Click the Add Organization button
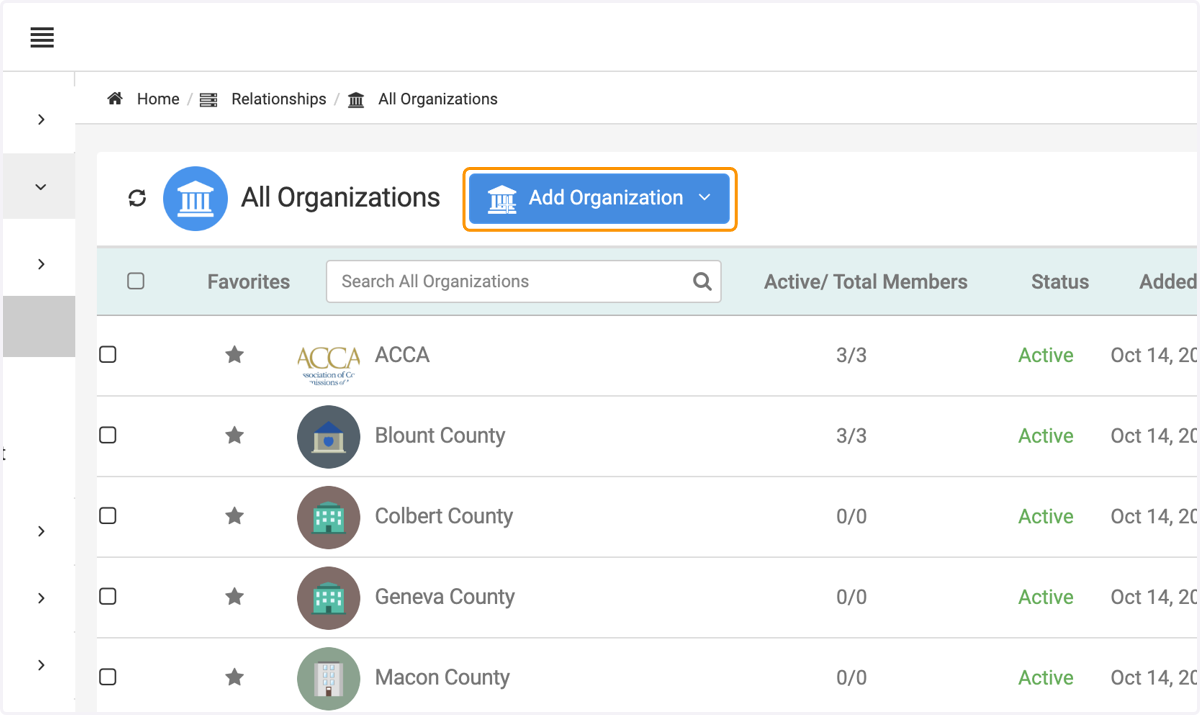 coord(599,198)
